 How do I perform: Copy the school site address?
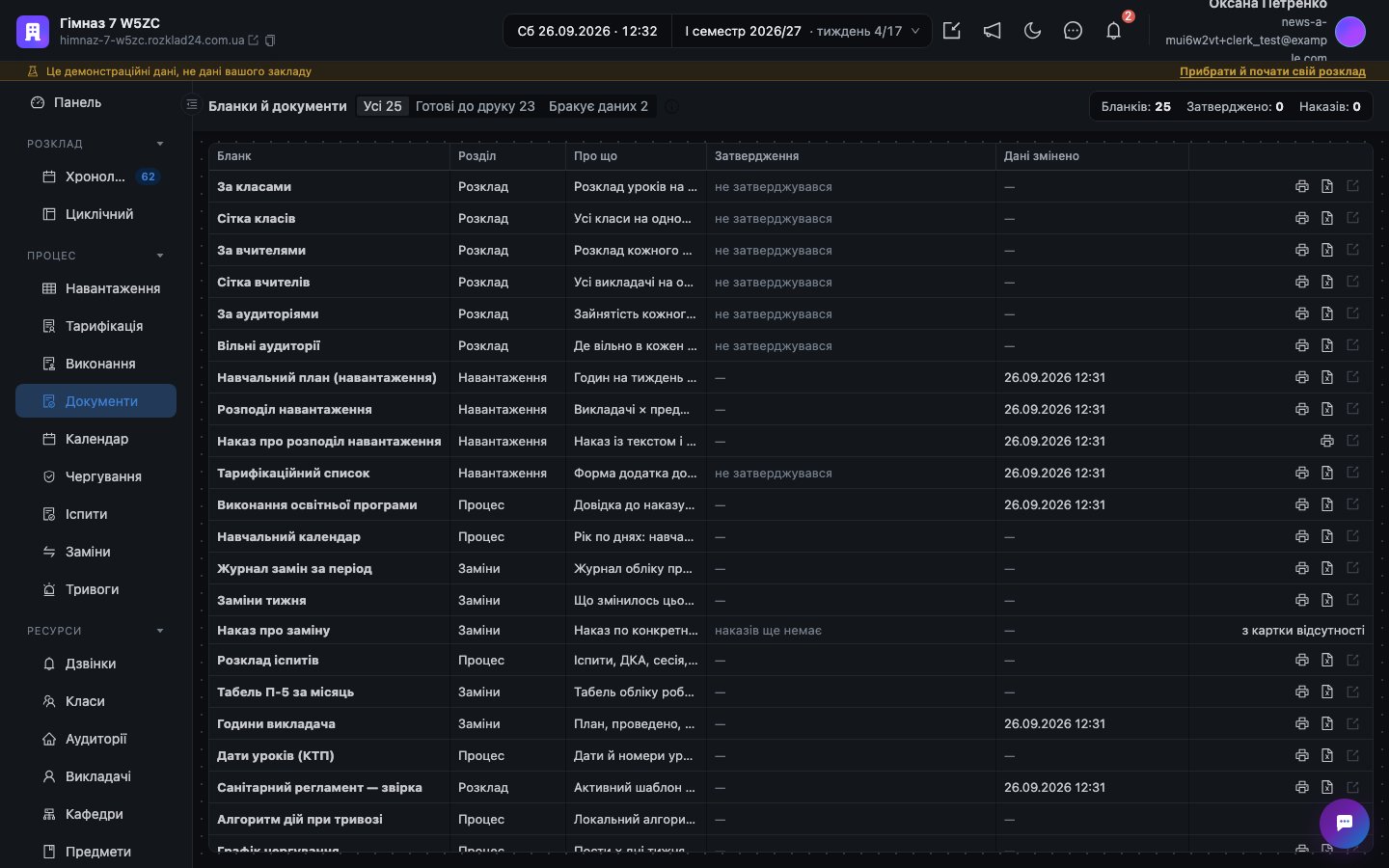(x=270, y=41)
